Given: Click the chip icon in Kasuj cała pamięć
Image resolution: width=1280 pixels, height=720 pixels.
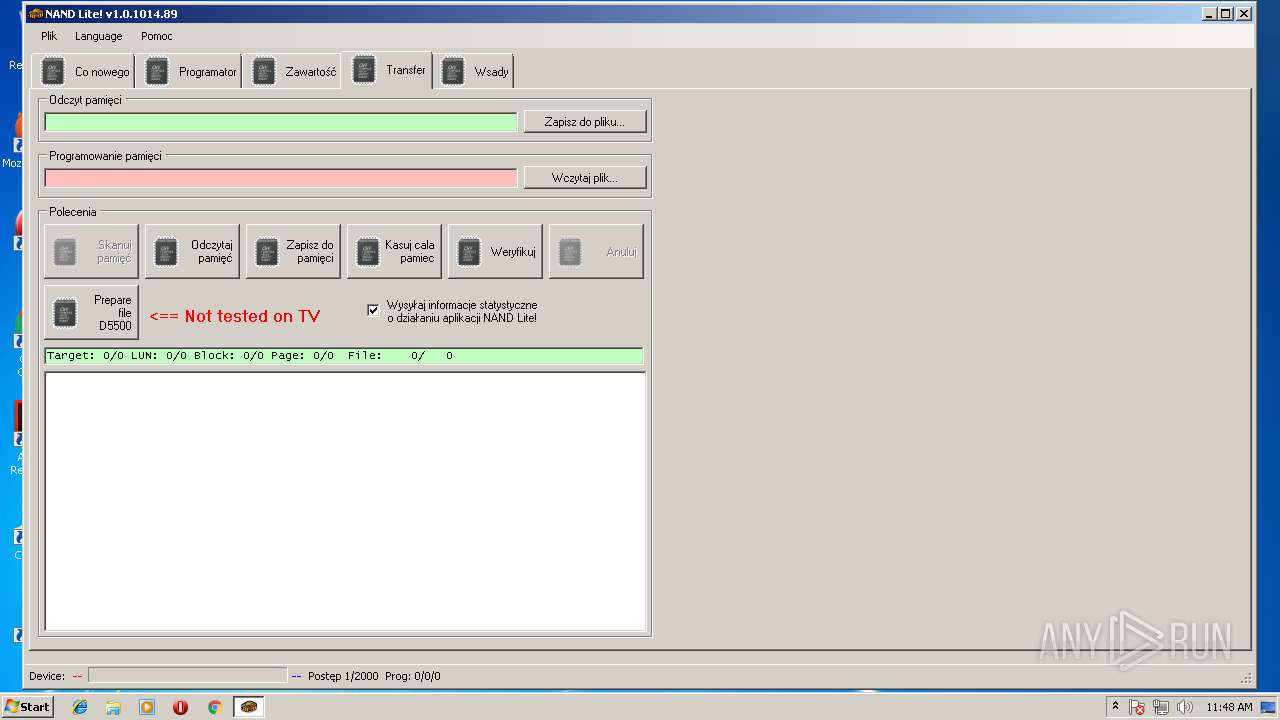Looking at the screenshot, I should click(x=368, y=252).
